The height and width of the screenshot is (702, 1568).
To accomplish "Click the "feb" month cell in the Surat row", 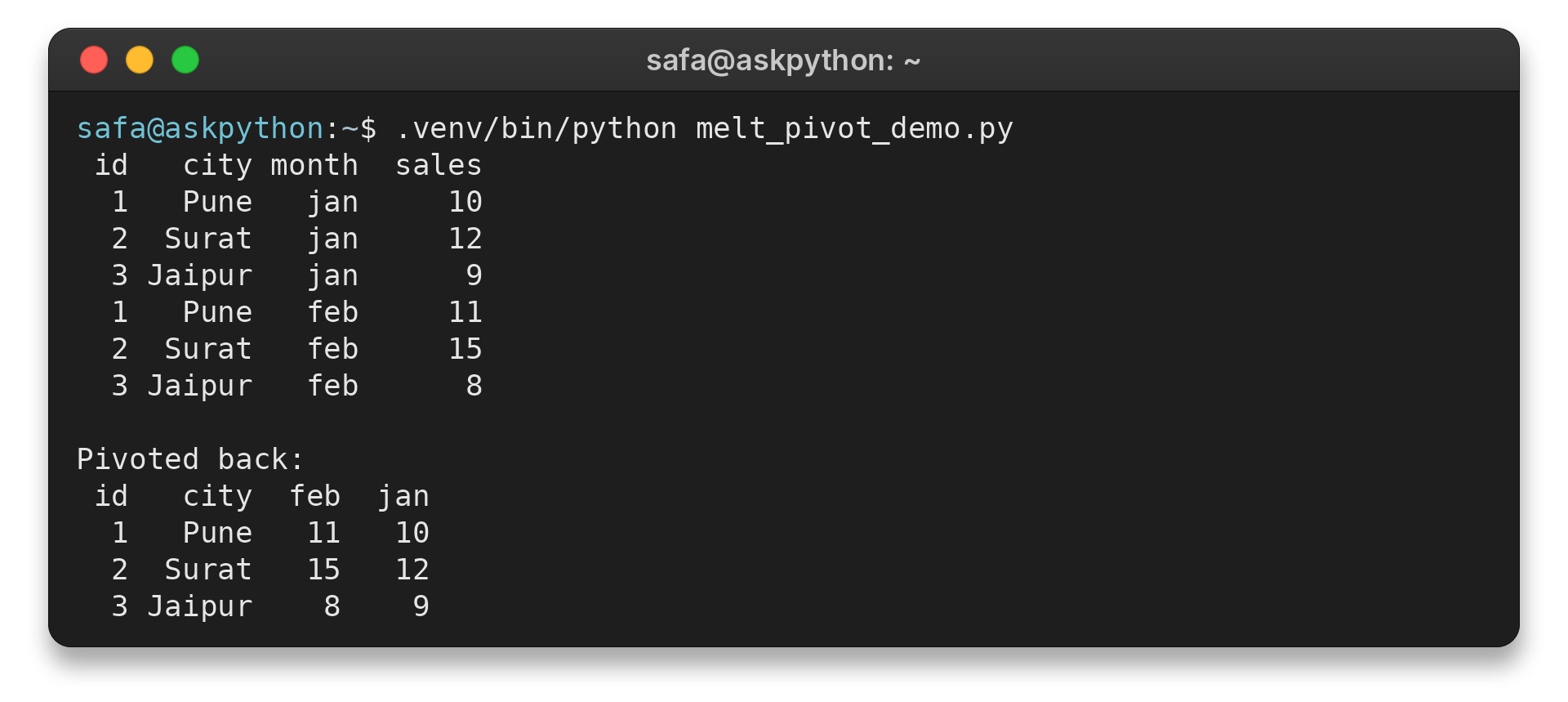I will click(333, 349).
